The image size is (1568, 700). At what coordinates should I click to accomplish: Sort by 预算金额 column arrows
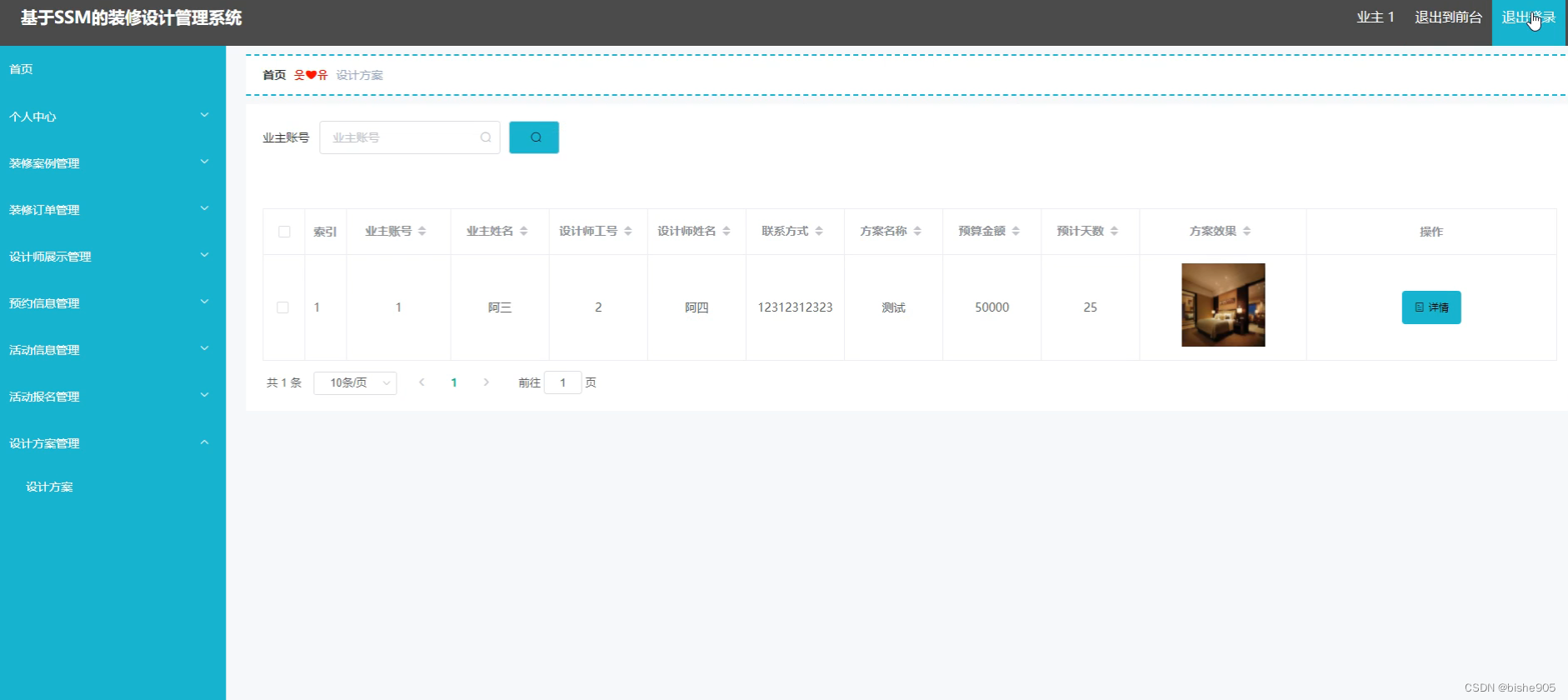[1016, 231]
